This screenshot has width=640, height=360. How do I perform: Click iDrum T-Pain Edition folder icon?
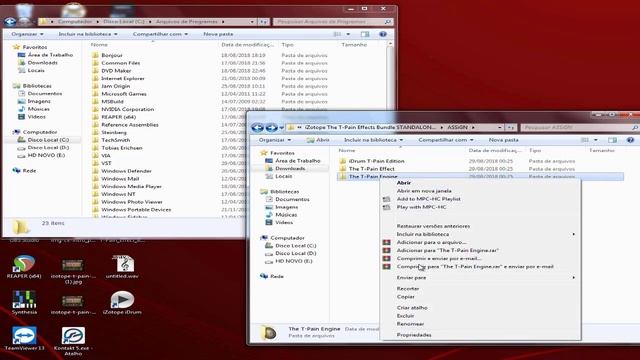tap(343, 161)
